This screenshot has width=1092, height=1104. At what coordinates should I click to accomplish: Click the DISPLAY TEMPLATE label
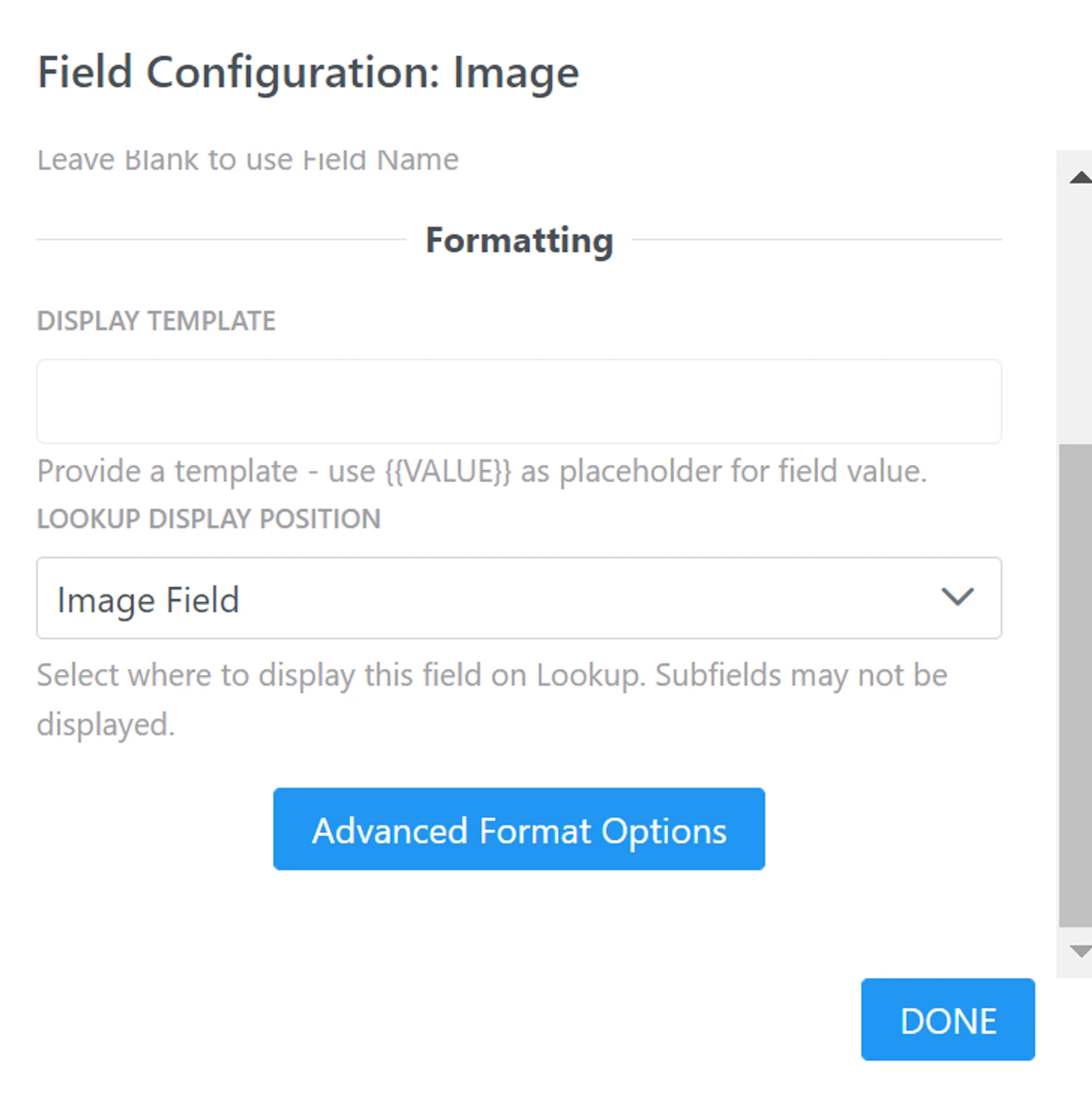point(156,321)
